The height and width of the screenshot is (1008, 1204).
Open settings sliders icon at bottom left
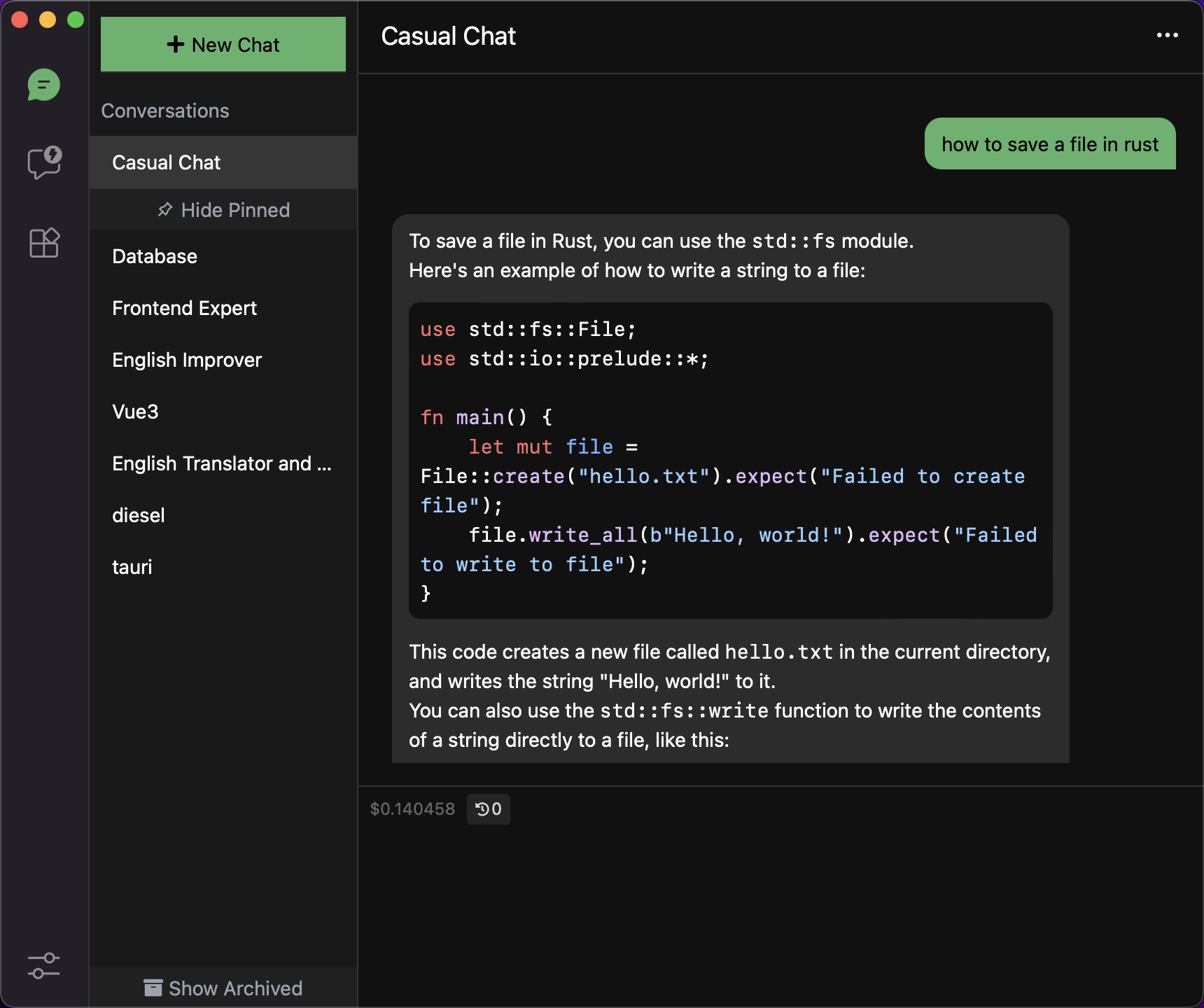pos(44,966)
